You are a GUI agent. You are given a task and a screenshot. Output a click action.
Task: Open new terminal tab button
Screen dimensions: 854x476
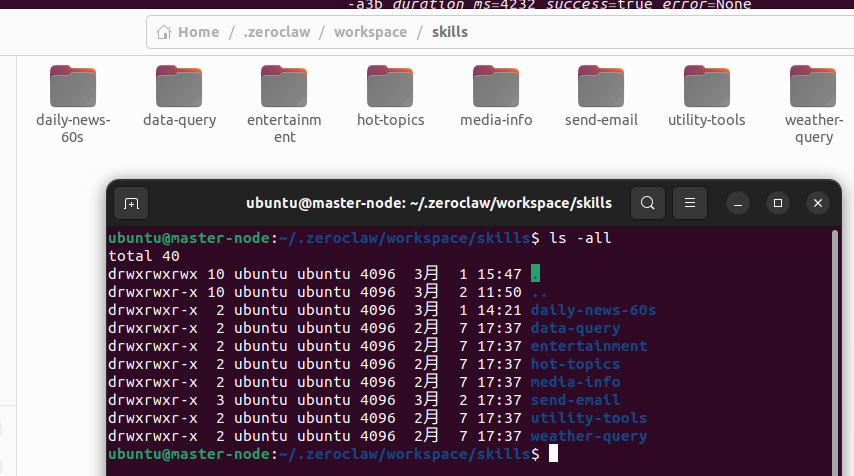(131, 203)
